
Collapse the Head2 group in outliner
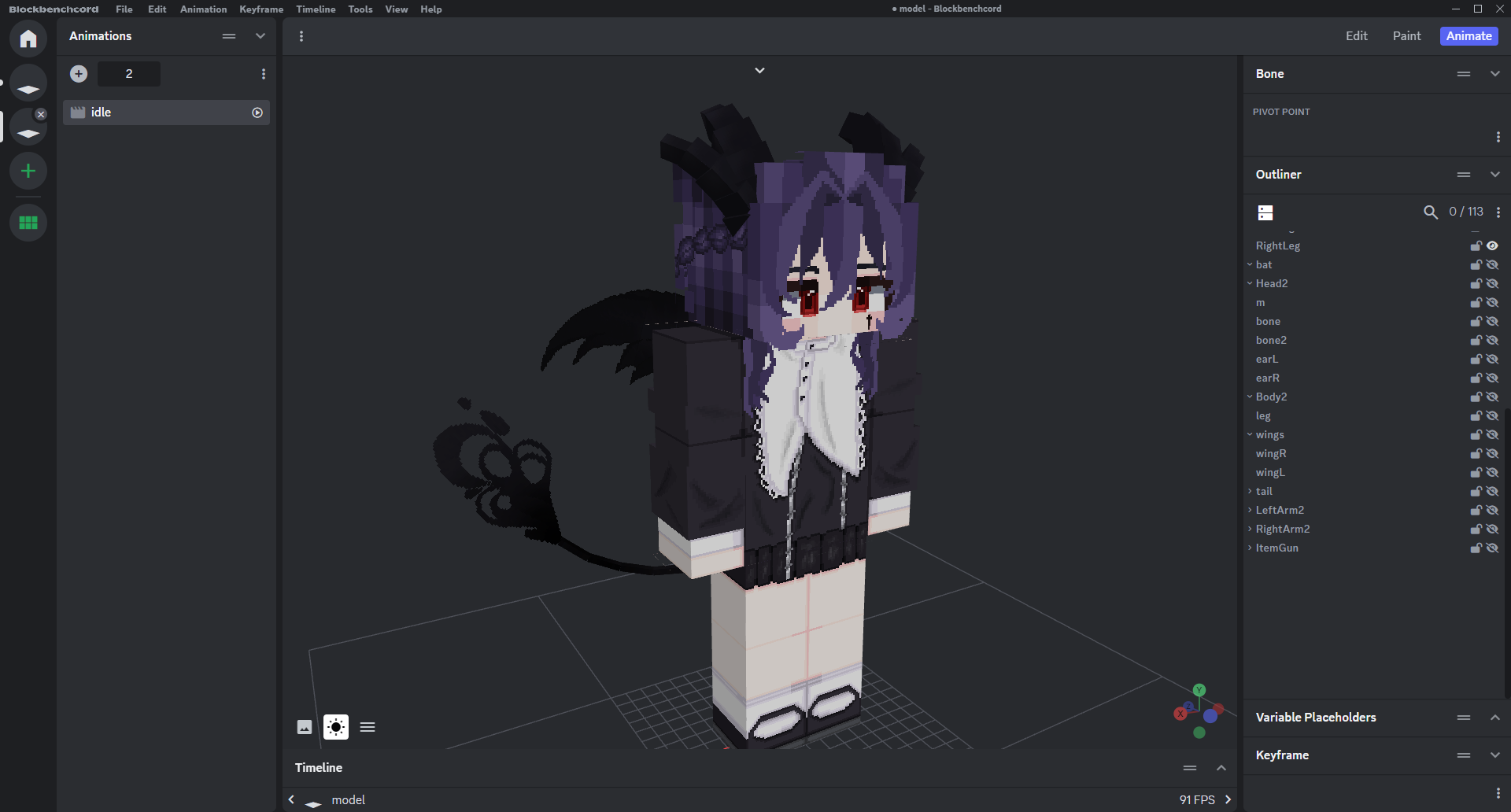click(x=1250, y=283)
